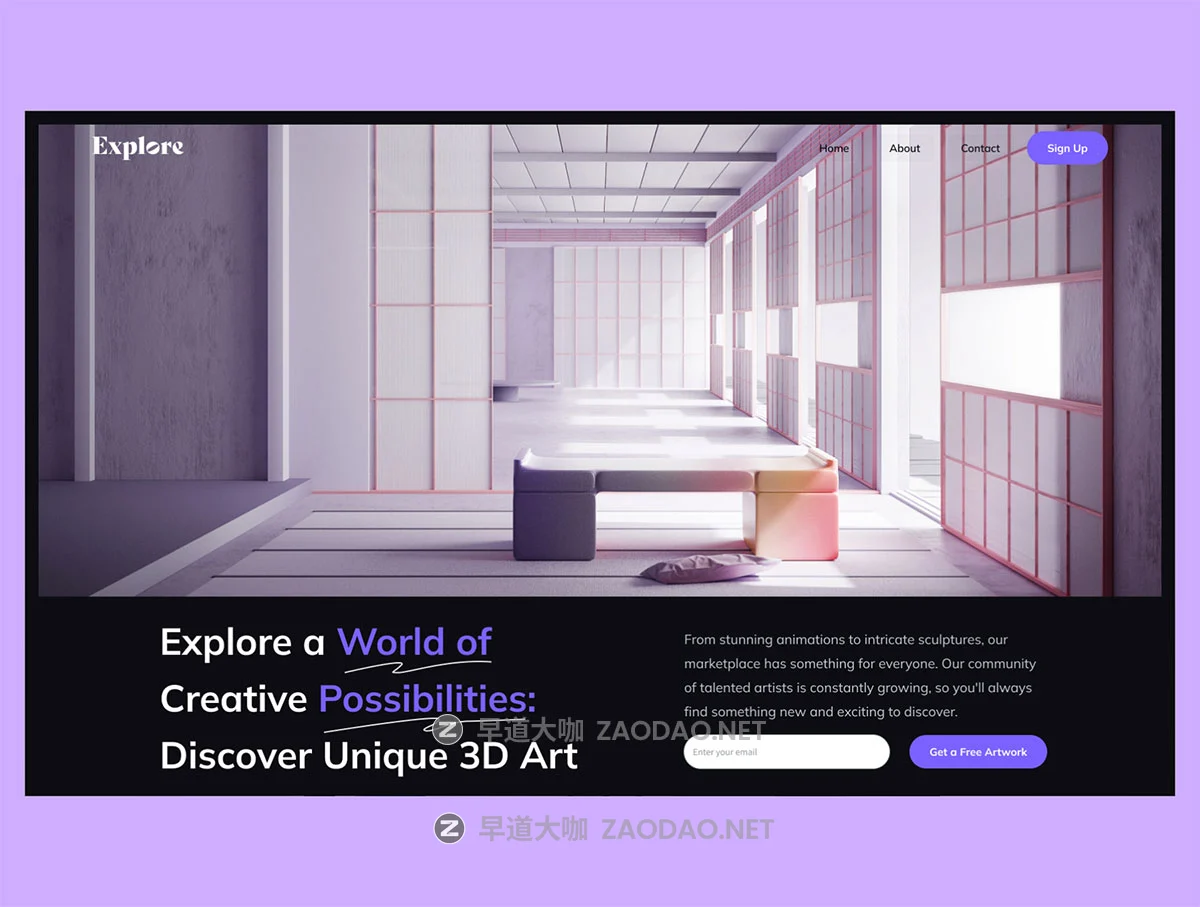Click the Sign Up pill button
1200x907 pixels.
coord(1066,148)
